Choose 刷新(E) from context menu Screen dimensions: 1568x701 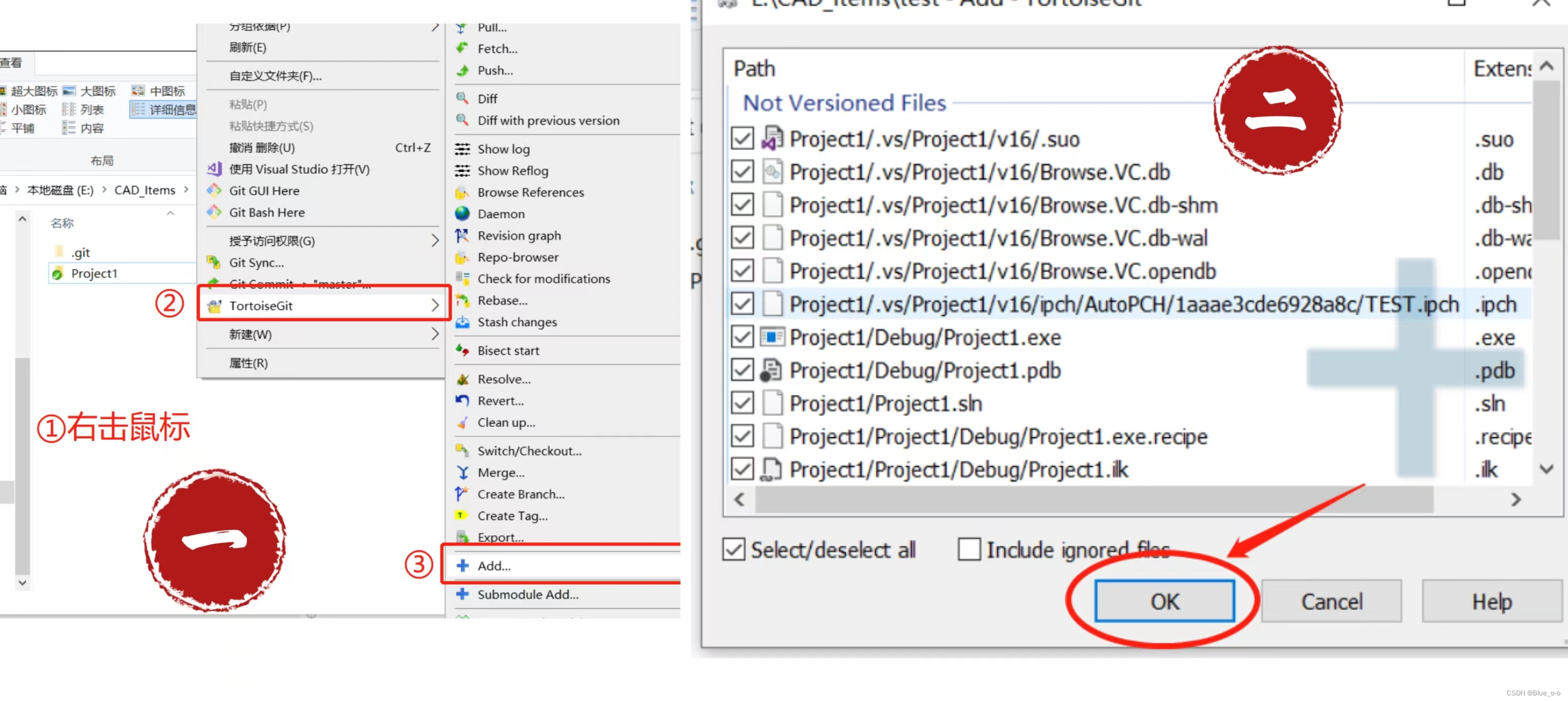click(x=247, y=47)
